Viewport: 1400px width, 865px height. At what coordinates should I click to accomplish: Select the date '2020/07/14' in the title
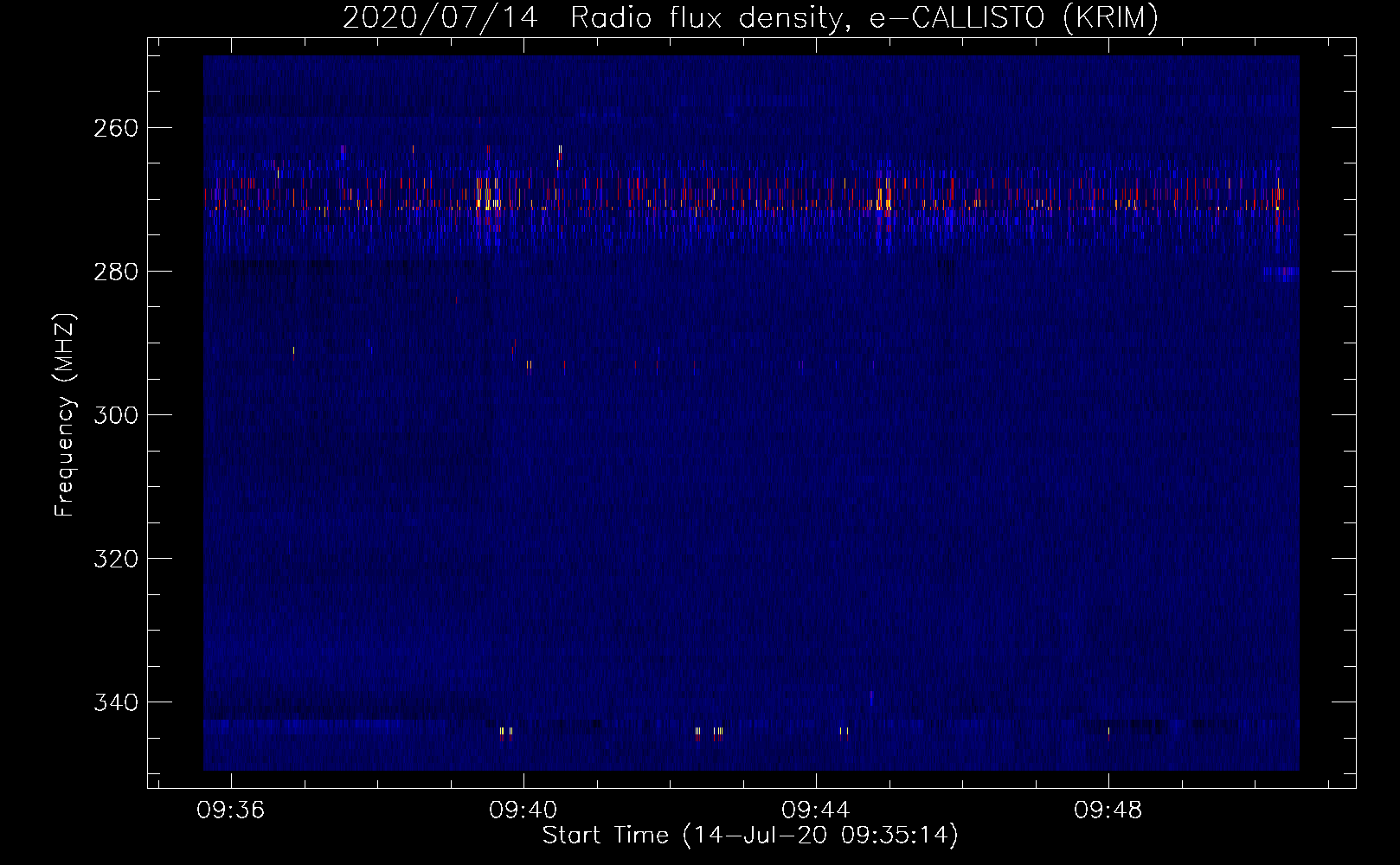(440, 17)
